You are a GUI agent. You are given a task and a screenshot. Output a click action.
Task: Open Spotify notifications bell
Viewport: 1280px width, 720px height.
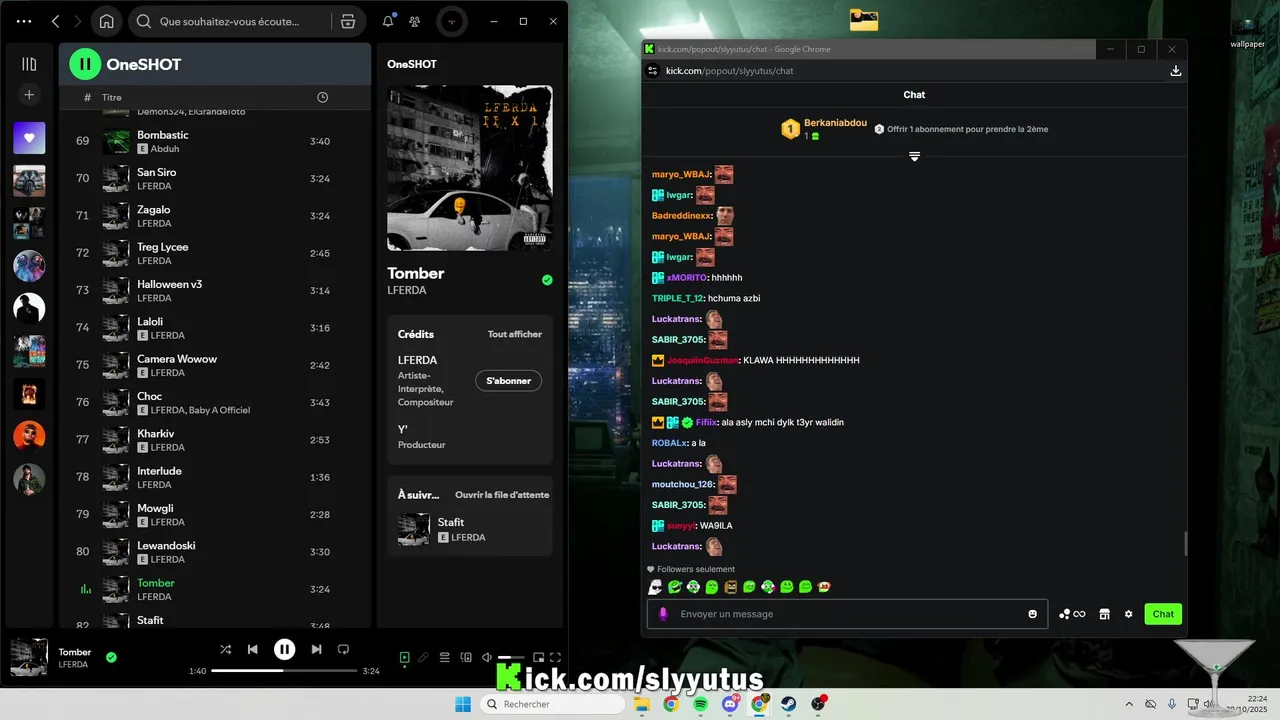(388, 21)
